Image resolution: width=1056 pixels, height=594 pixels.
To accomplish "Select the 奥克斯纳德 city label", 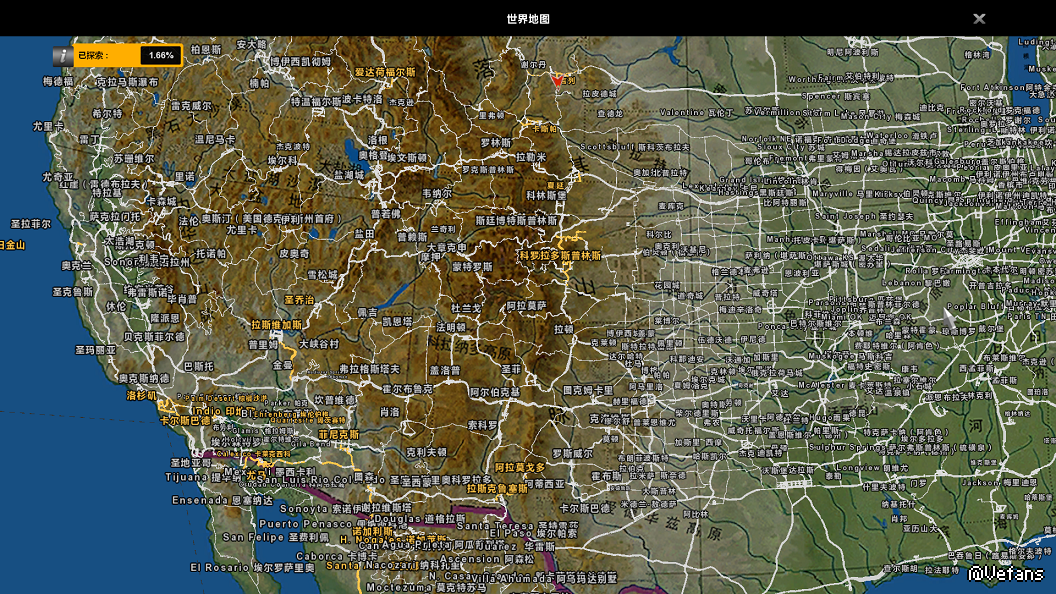I will point(143,379).
